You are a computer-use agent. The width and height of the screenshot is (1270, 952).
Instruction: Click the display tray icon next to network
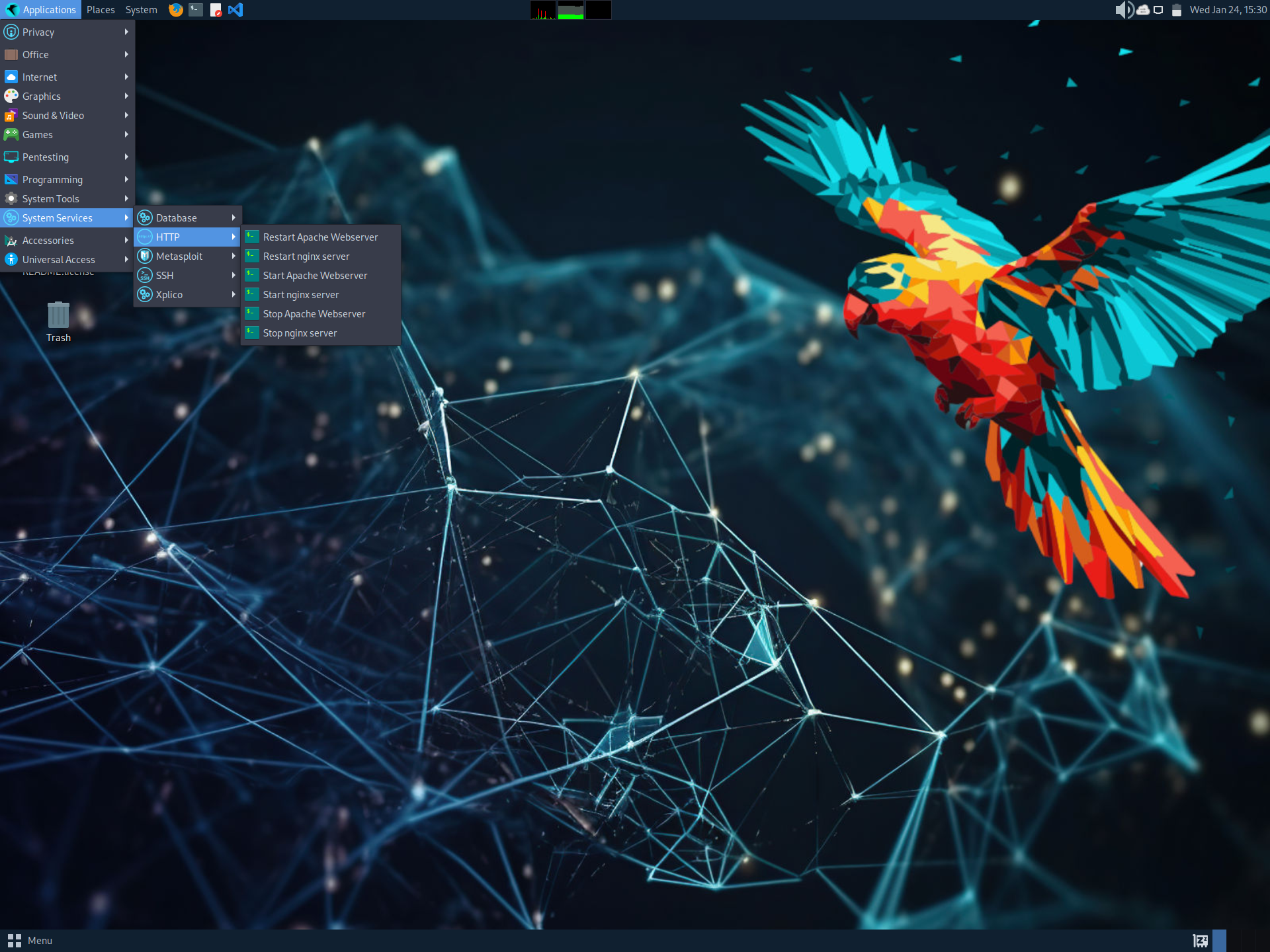pyautogui.click(x=1158, y=10)
